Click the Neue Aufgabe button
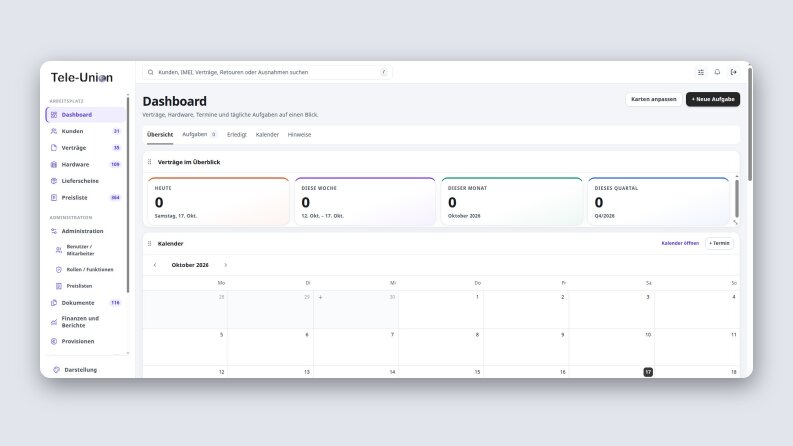The width and height of the screenshot is (793, 446). [x=713, y=99]
